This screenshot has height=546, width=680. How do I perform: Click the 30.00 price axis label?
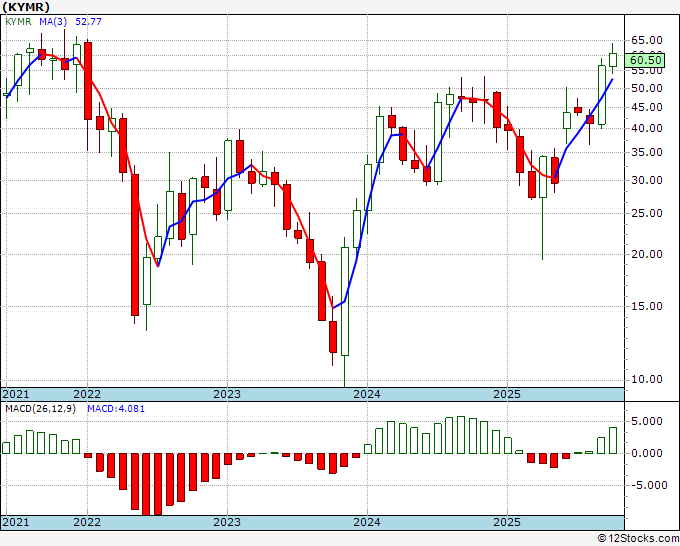point(646,180)
